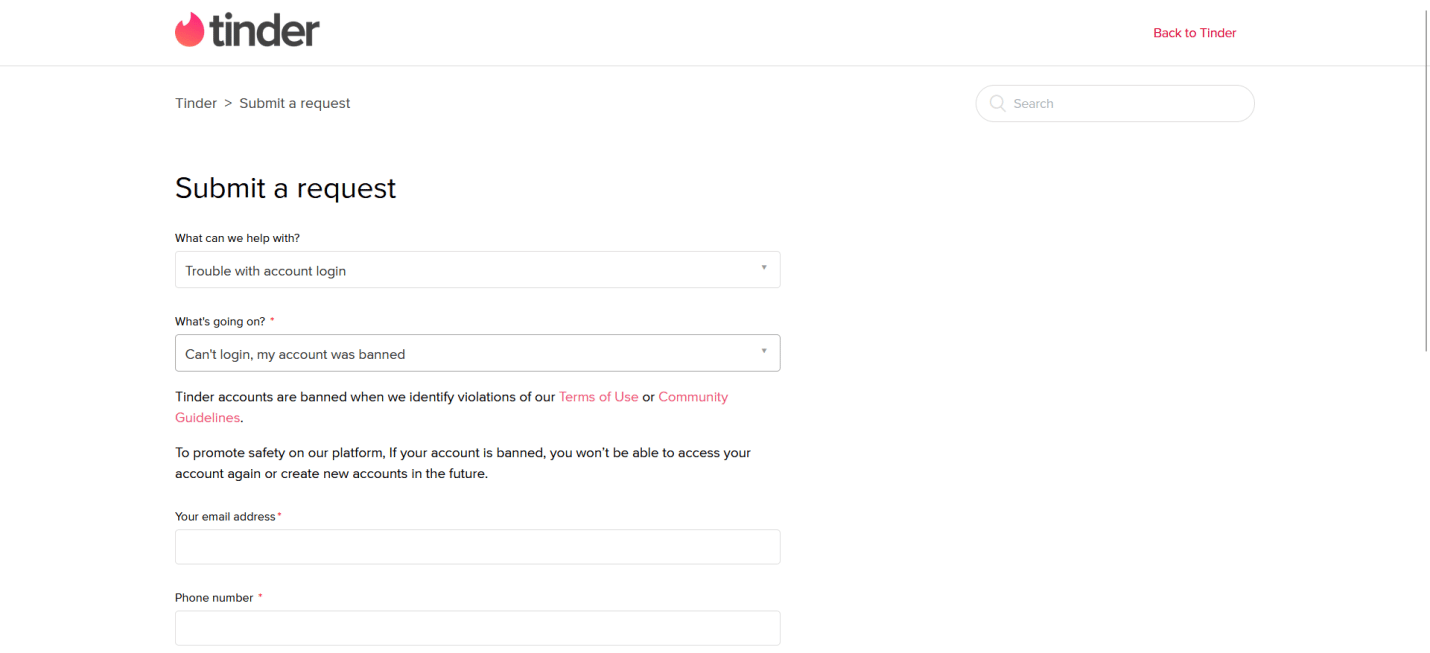Click the vertical scrollbar thumb
1430x653 pixels.
point(1424,180)
